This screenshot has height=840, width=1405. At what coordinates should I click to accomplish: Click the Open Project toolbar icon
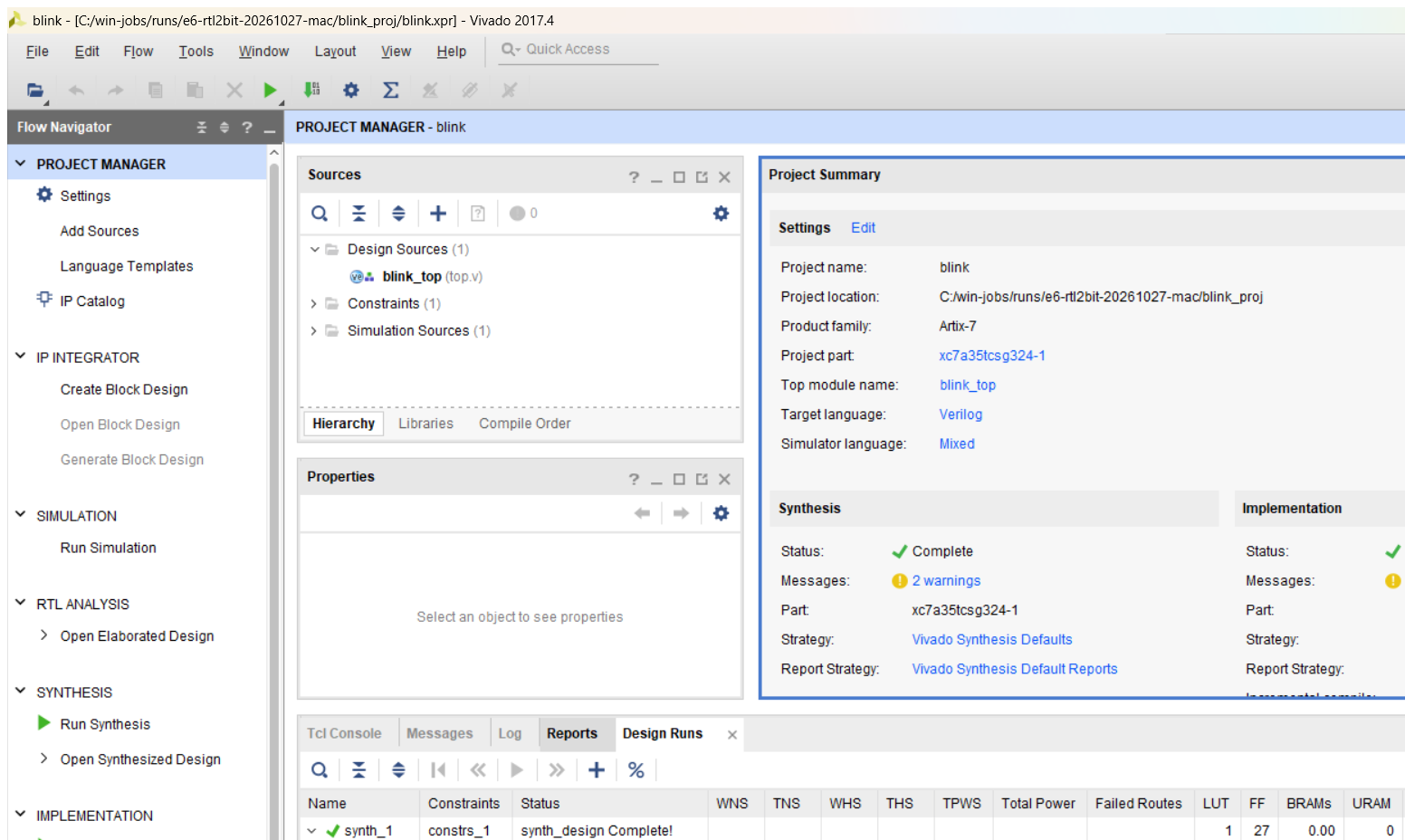(35, 90)
